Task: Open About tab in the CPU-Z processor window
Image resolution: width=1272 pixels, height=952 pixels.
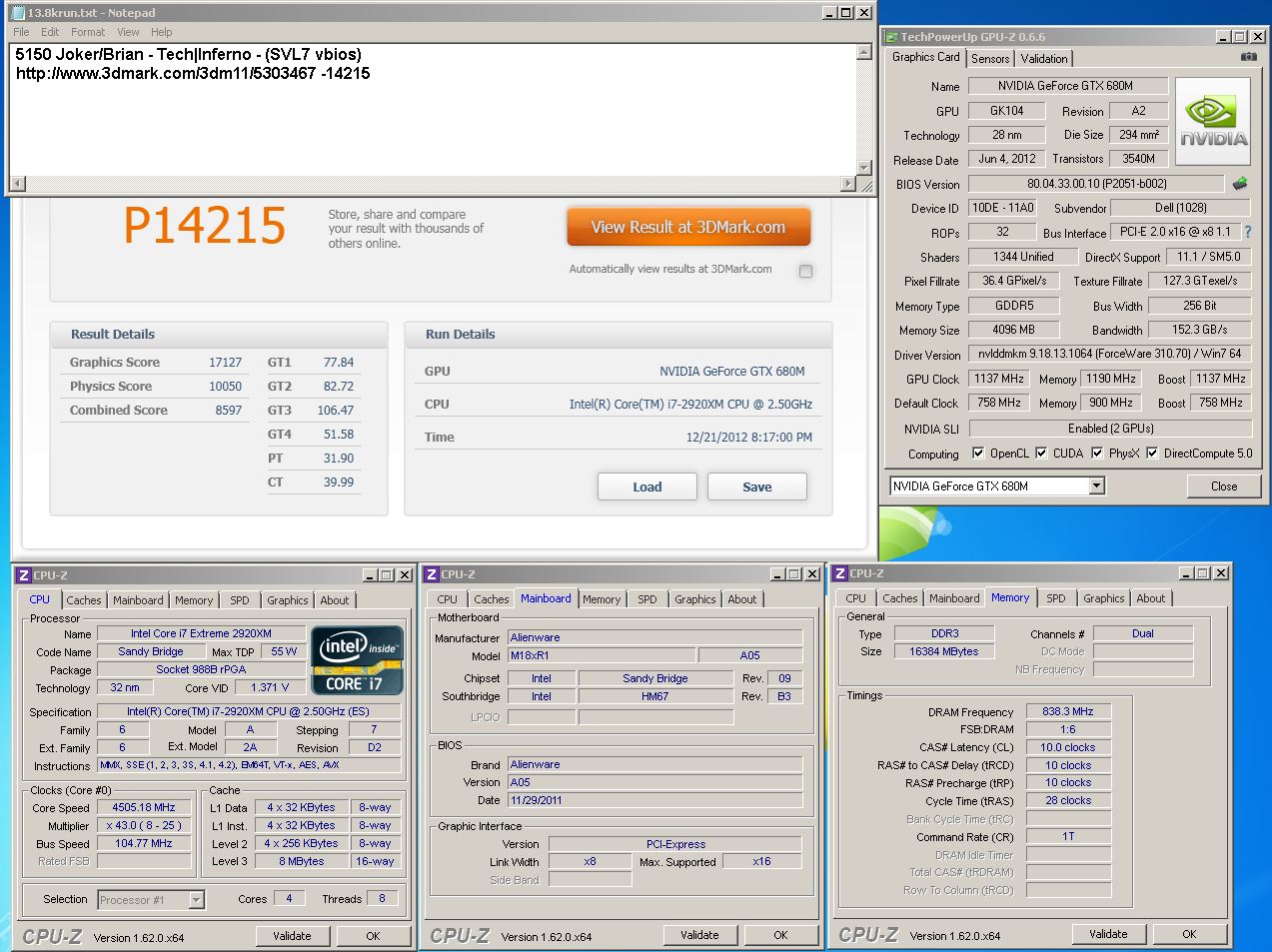Action: click(335, 600)
